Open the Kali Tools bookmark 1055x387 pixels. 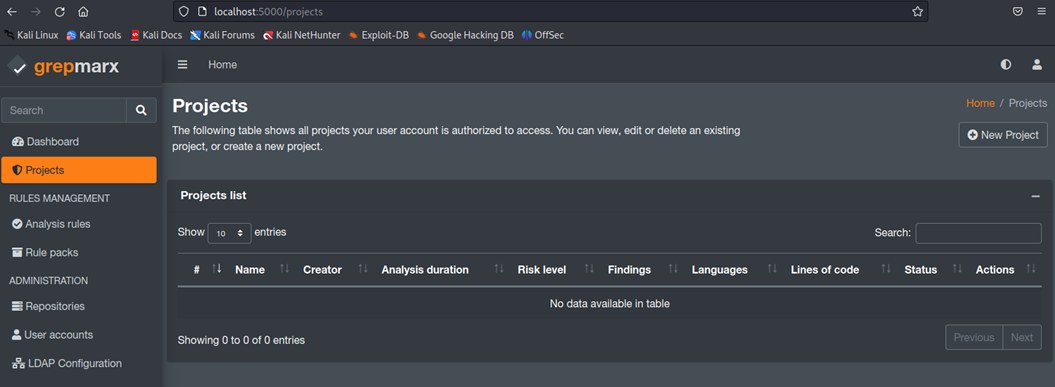94,35
